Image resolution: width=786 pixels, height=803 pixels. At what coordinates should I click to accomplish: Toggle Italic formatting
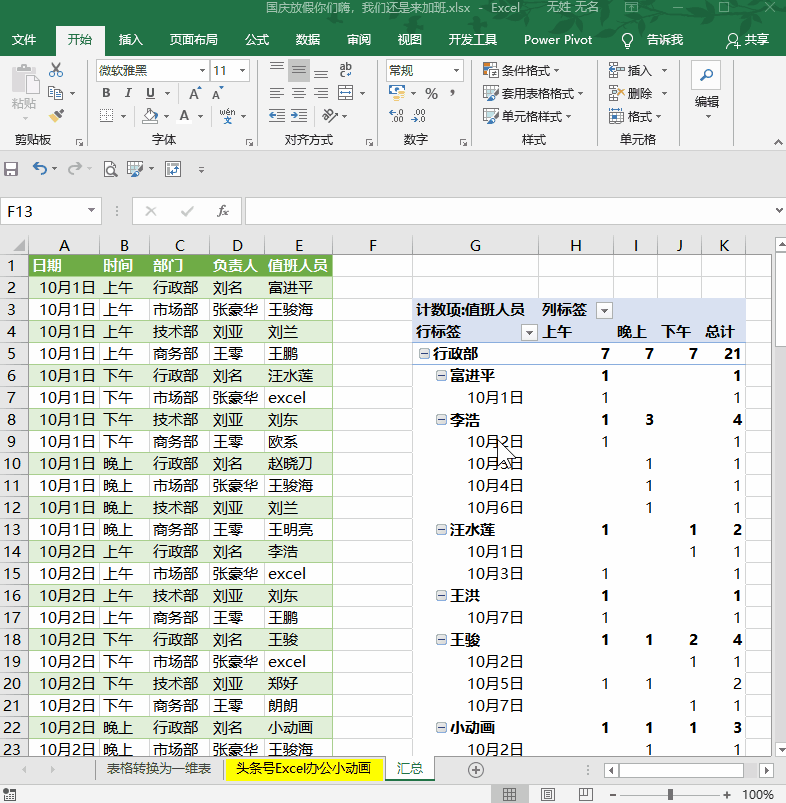point(128,93)
